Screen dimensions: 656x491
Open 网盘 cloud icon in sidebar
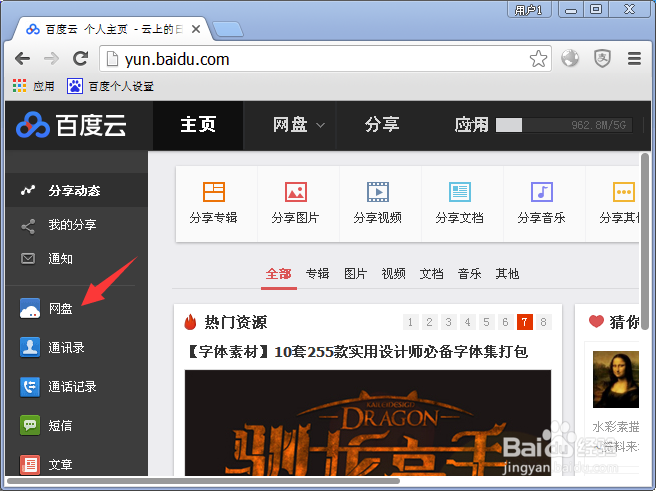[x=30, y=309]
